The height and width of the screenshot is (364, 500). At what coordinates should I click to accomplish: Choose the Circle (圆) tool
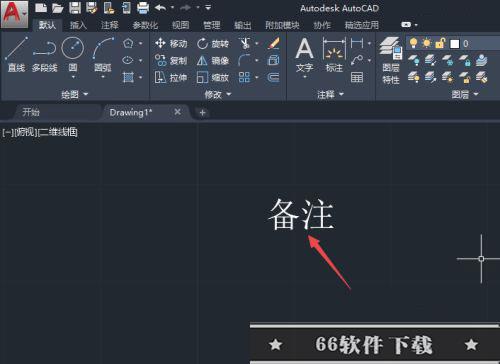(73, 57)
